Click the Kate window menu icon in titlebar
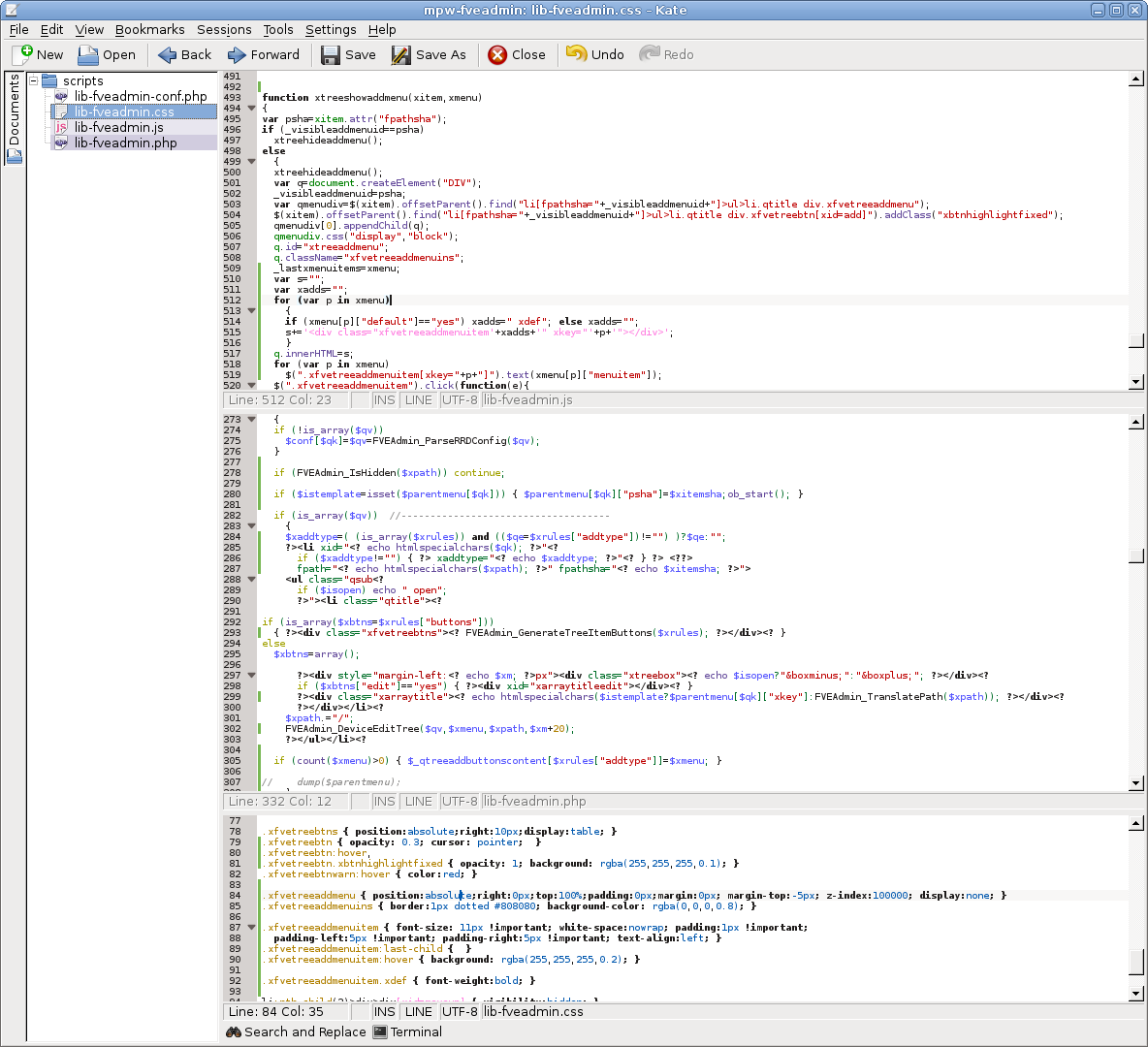Viewport: 1148px width, 1047px height. (12, 10)
